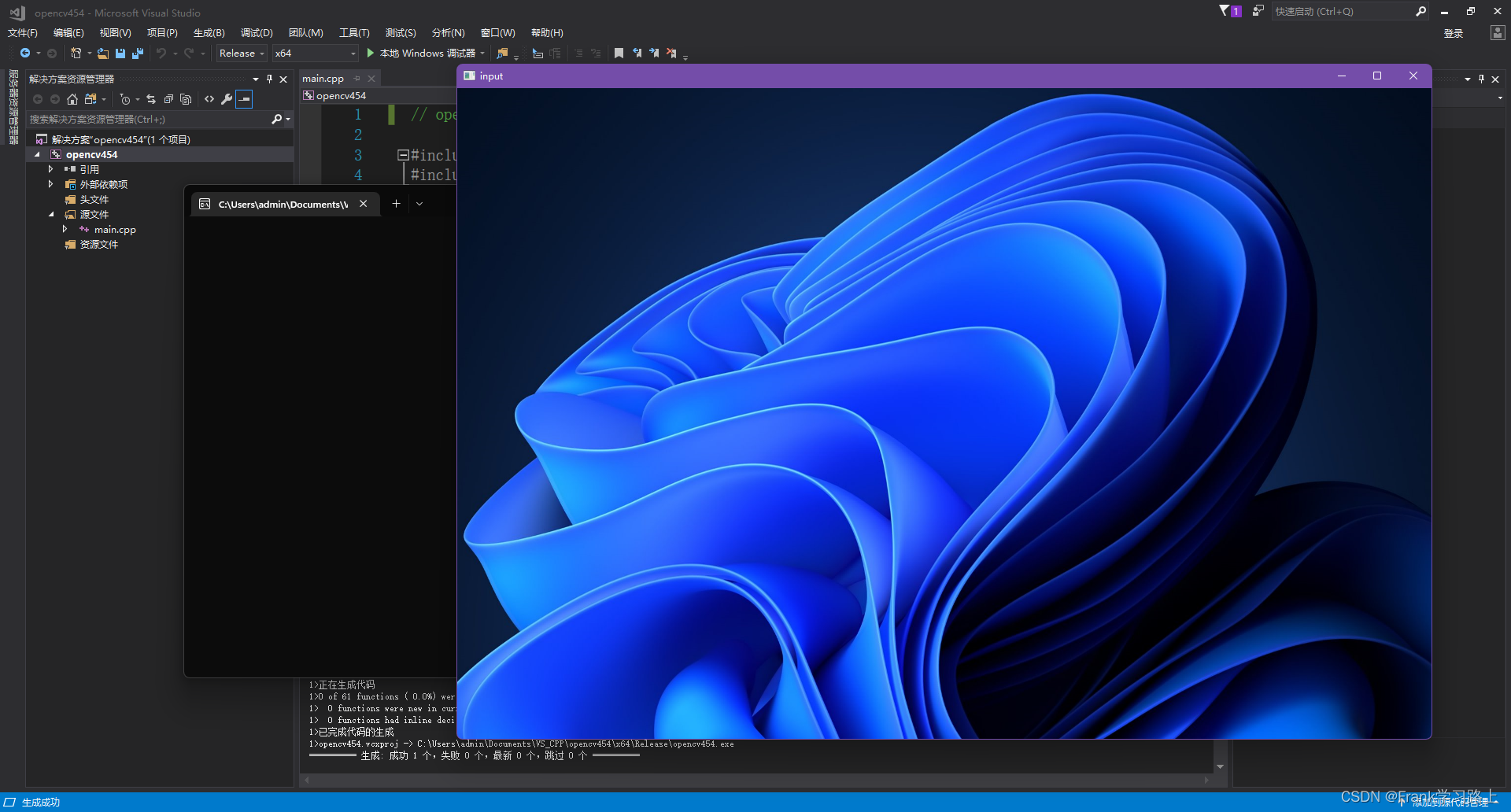1511x812 pixels.
Task: Toggle the Preview Selected Items button
Action: [x=244, y=99]
